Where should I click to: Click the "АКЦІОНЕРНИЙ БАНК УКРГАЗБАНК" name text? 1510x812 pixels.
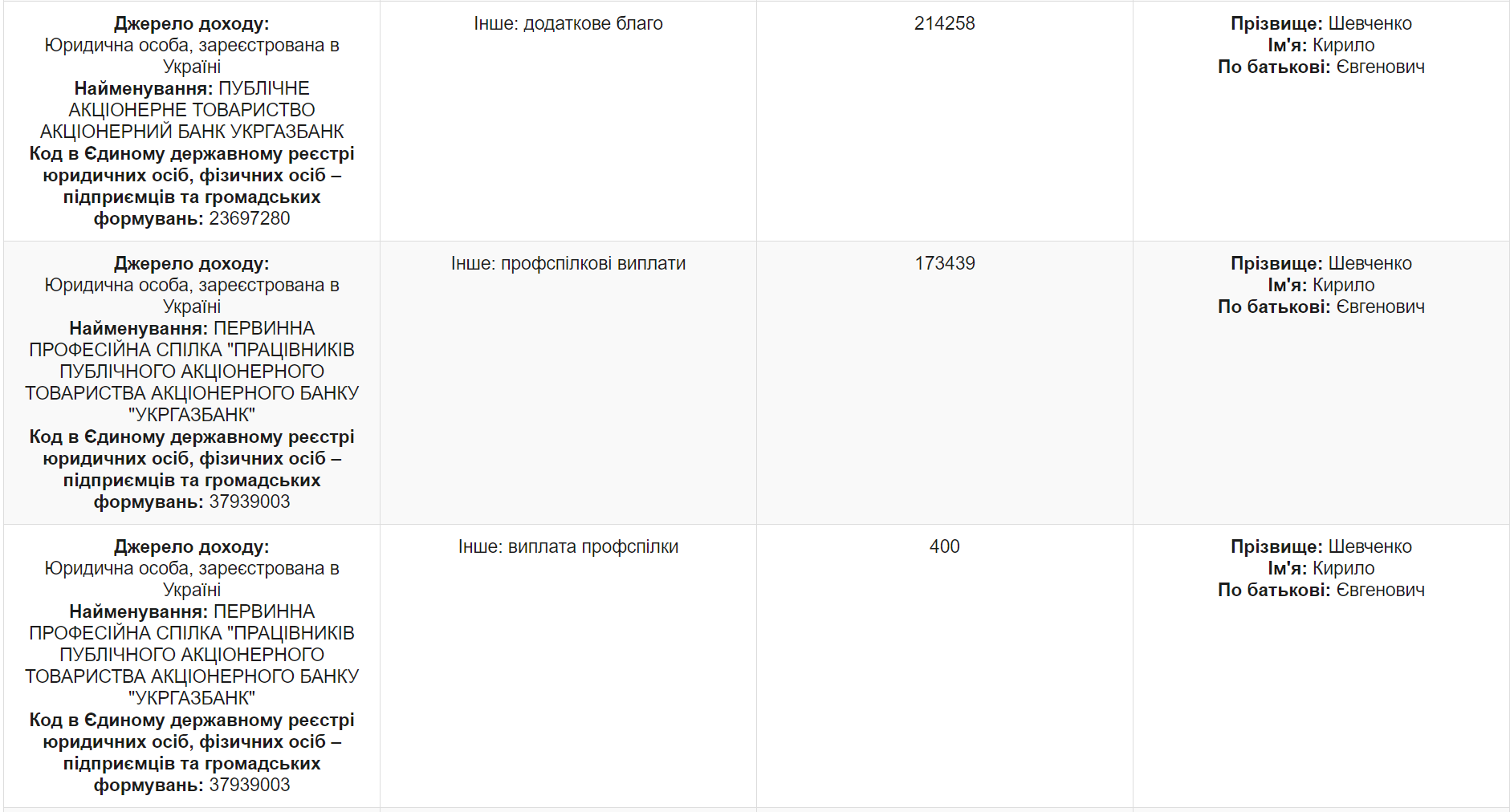pyautogui.click(x=192, y=132)
